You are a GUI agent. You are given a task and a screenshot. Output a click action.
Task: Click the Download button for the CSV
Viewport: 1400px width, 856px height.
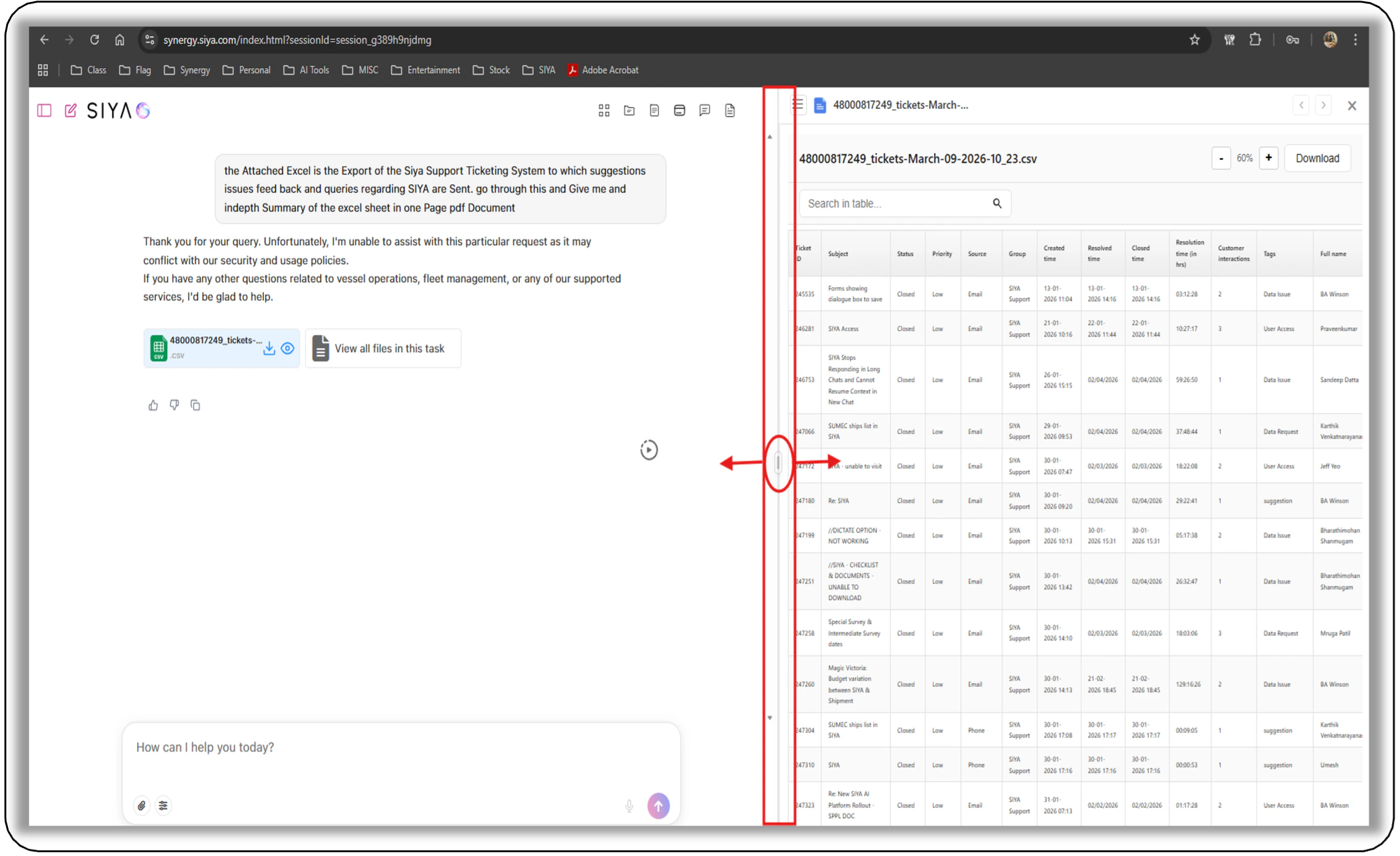tap(1318, 159)
